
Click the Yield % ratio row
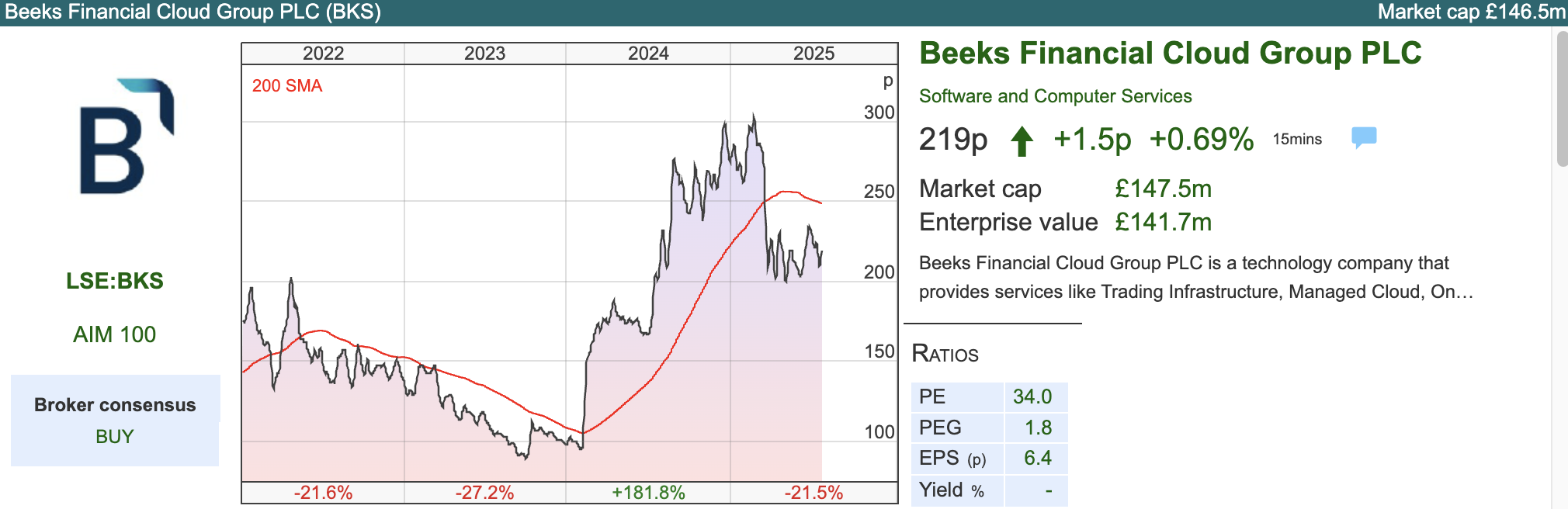coord(989,490)
